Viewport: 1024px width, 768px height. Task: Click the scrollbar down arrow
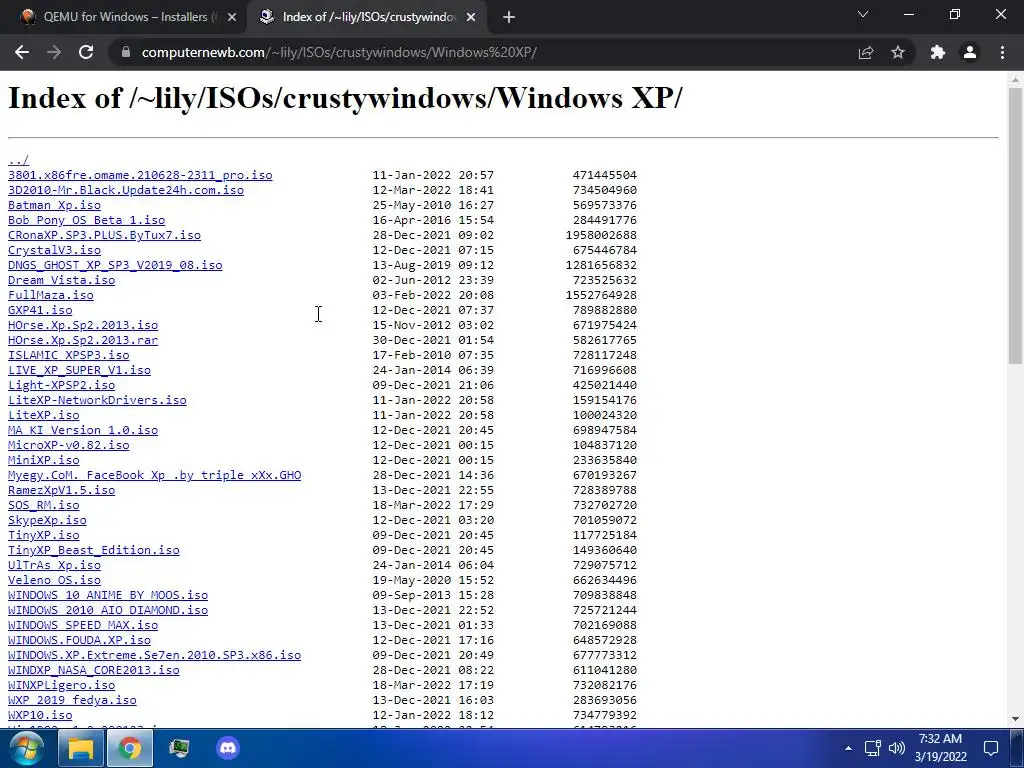click(1015, 720)
